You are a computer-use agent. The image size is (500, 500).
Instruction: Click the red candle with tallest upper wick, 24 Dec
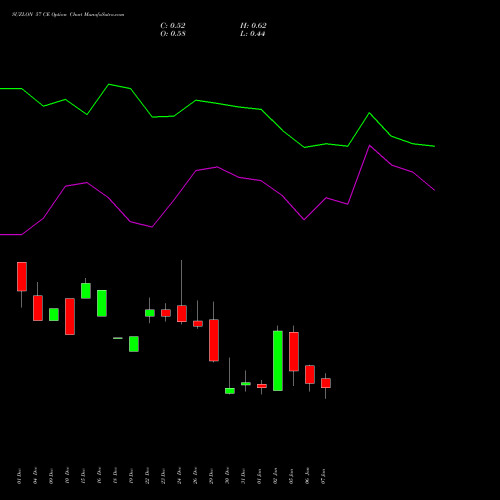click(x=182, y=314)
